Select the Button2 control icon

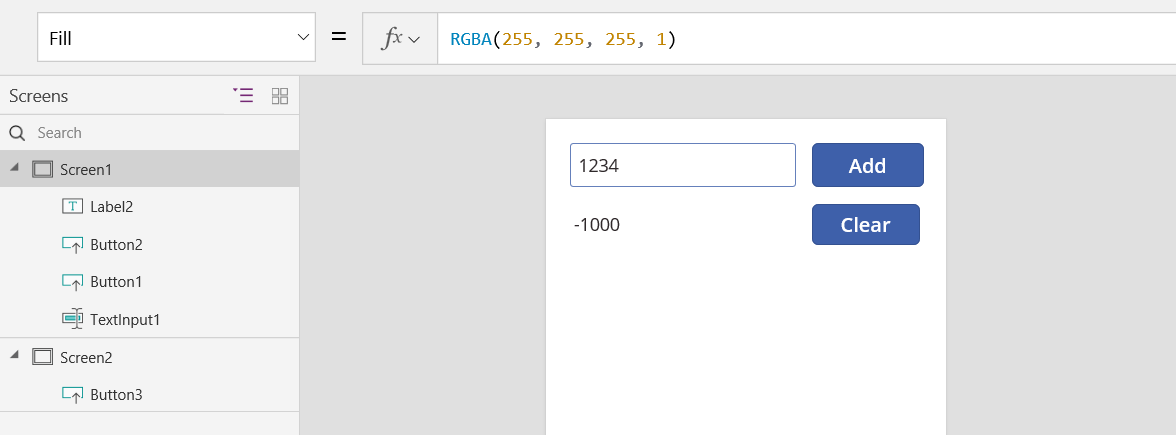point(72,244)
